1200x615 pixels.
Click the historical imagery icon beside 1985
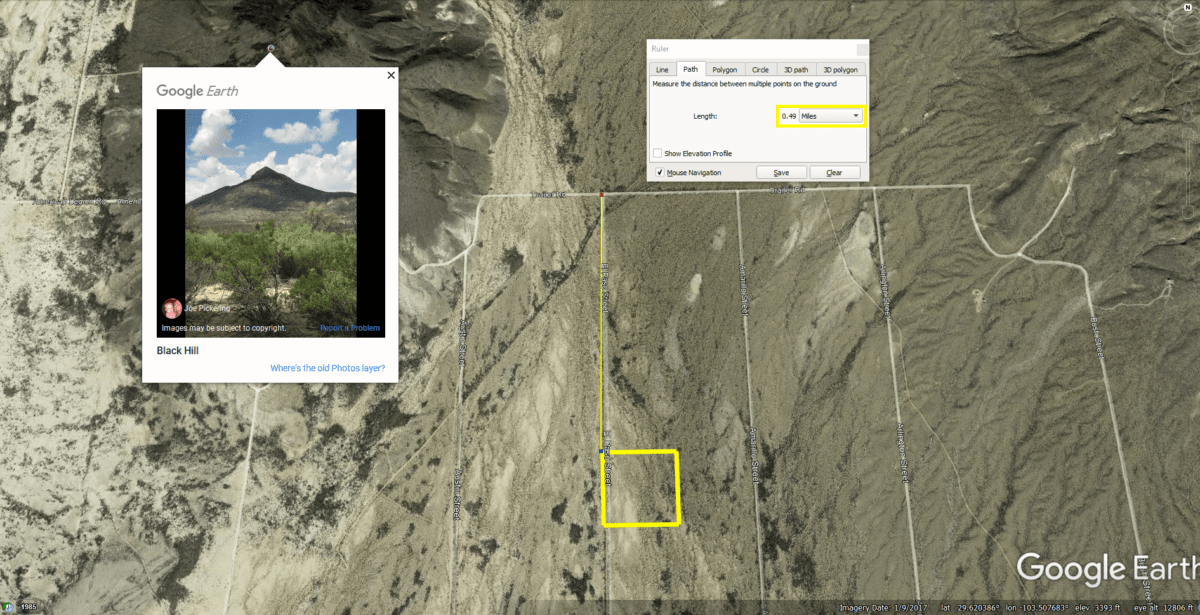9,607
